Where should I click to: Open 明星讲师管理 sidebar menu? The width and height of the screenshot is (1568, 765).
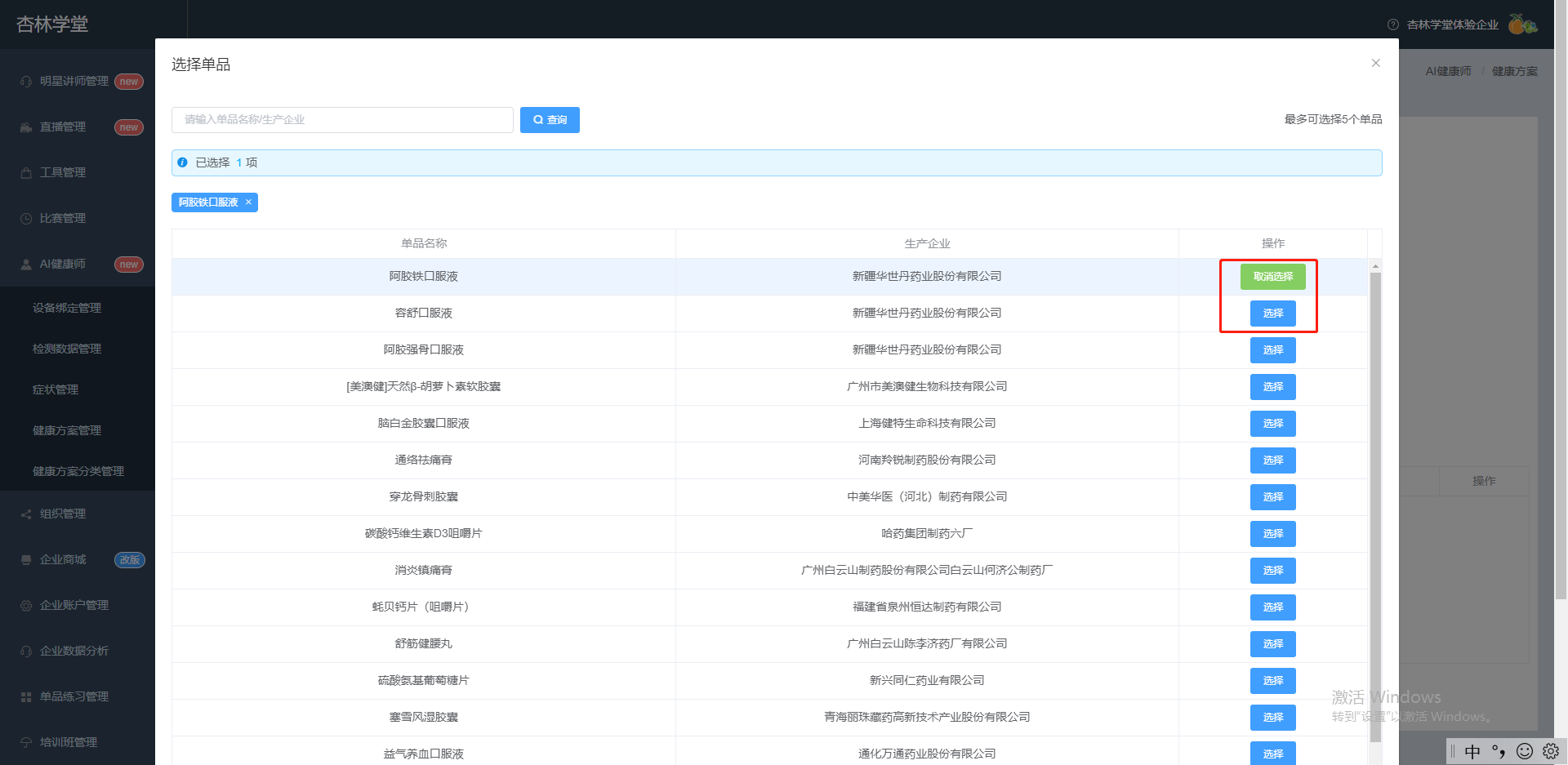[78, 82]
